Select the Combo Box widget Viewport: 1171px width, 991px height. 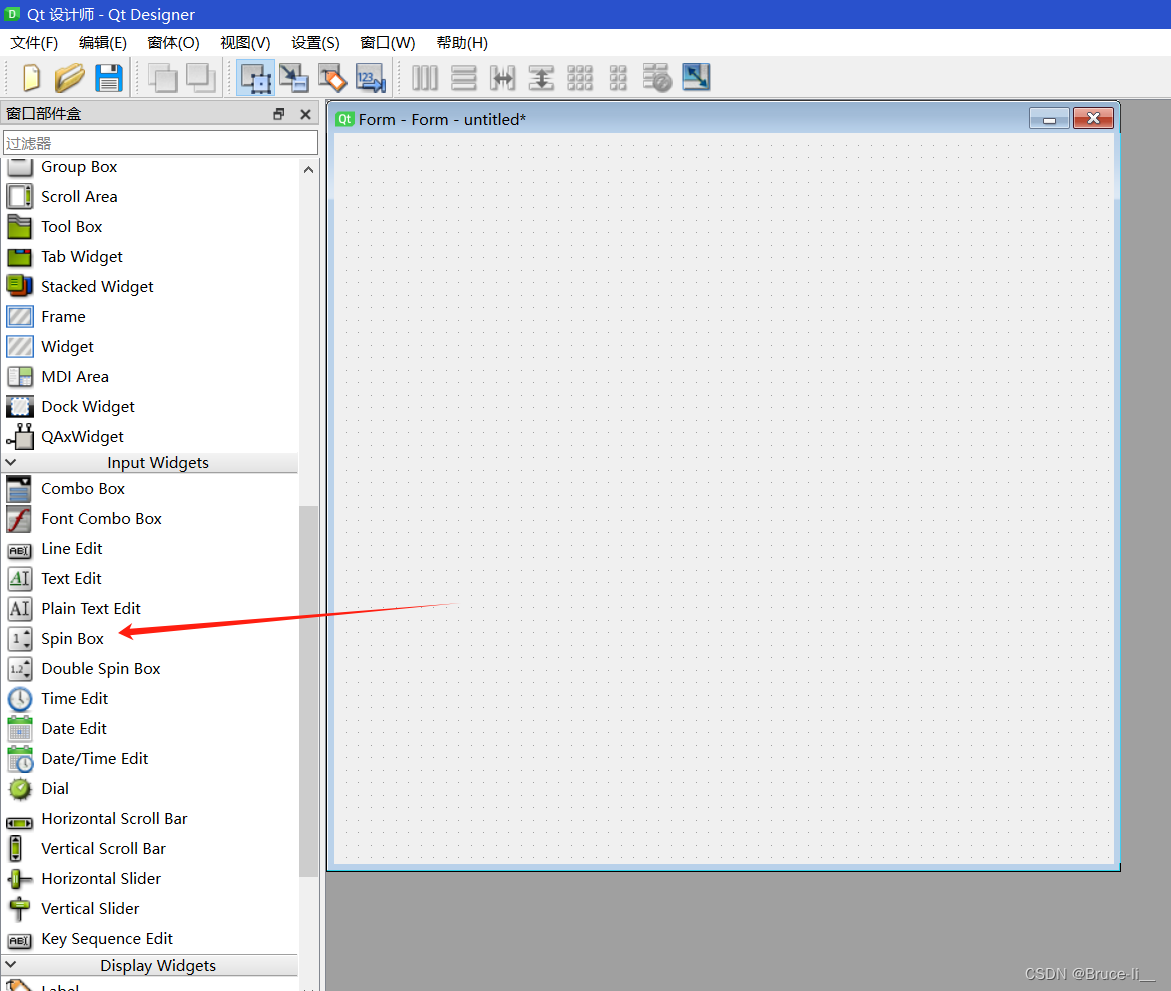click(150, 488)
